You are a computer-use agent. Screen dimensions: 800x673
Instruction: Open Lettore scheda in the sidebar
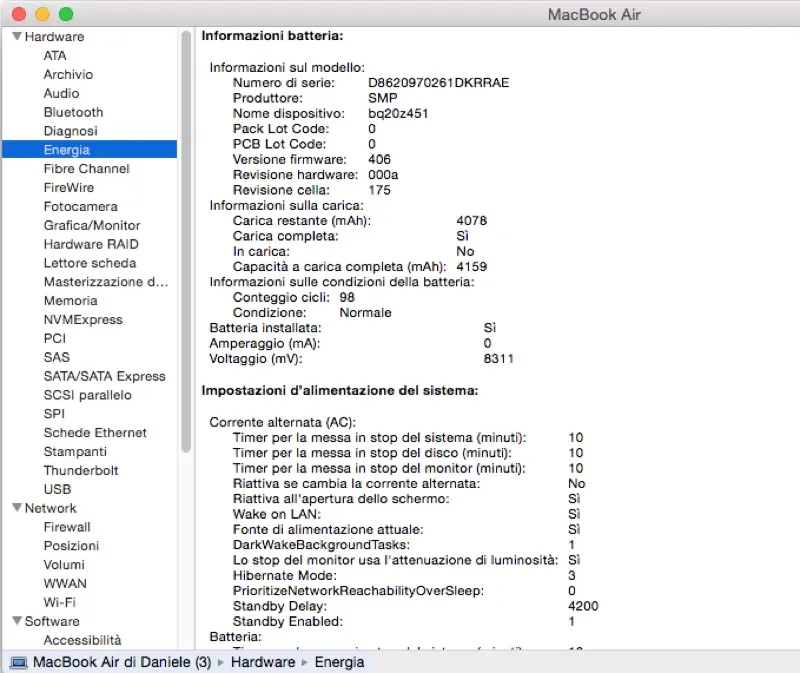tap(90, 263)
